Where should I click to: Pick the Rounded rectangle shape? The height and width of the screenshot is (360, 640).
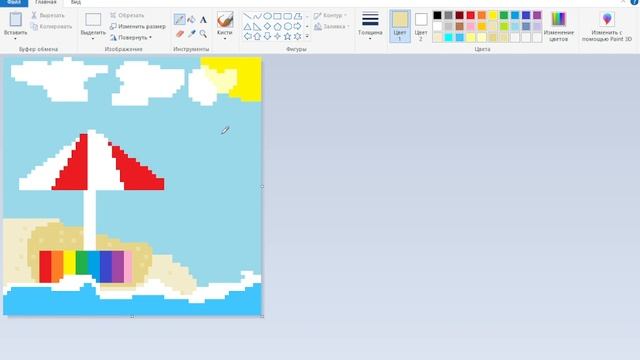click(288, 16)
